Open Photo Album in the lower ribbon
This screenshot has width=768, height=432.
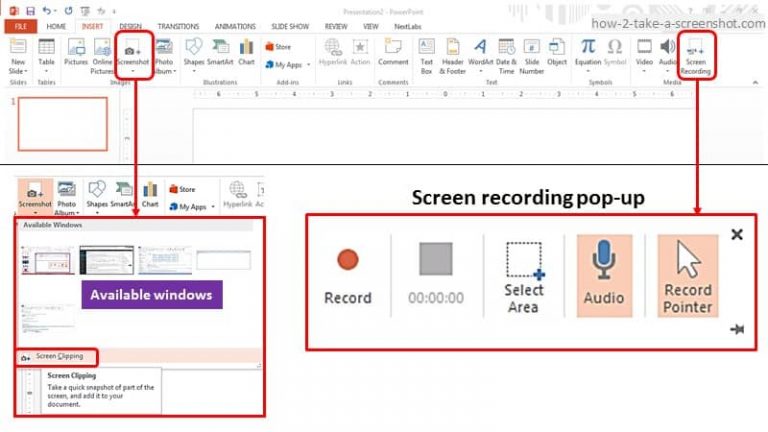coord(66,198)
